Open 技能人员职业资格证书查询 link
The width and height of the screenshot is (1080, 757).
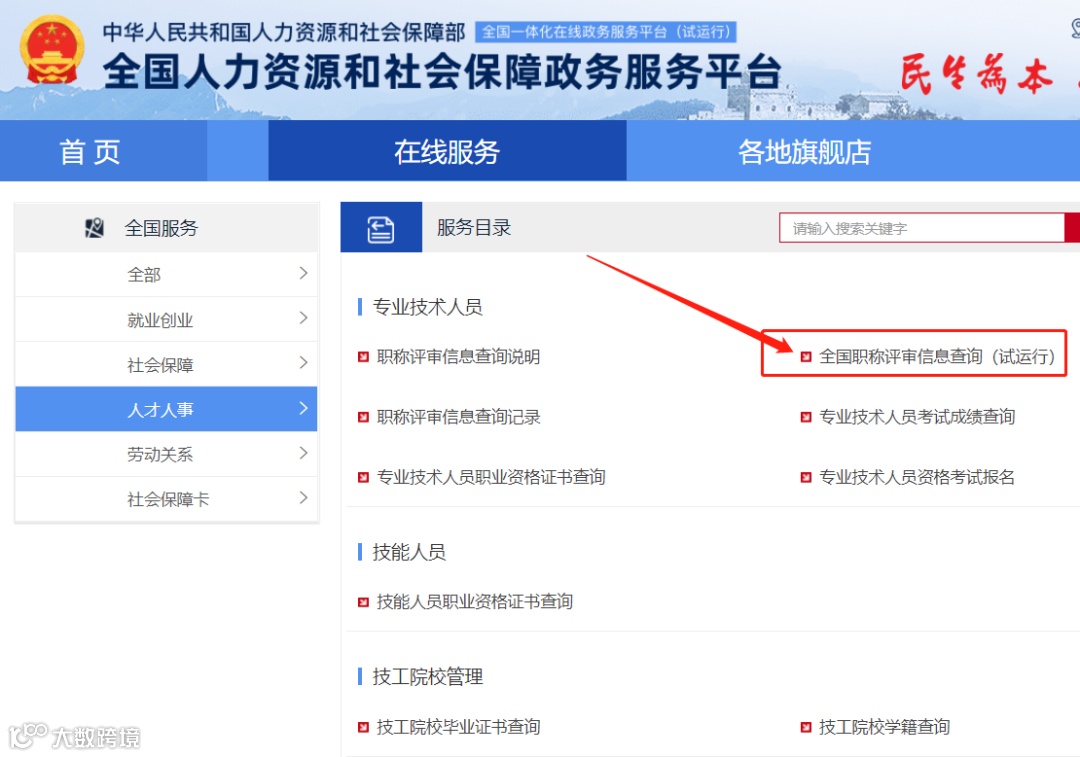[x=475, y=602]
